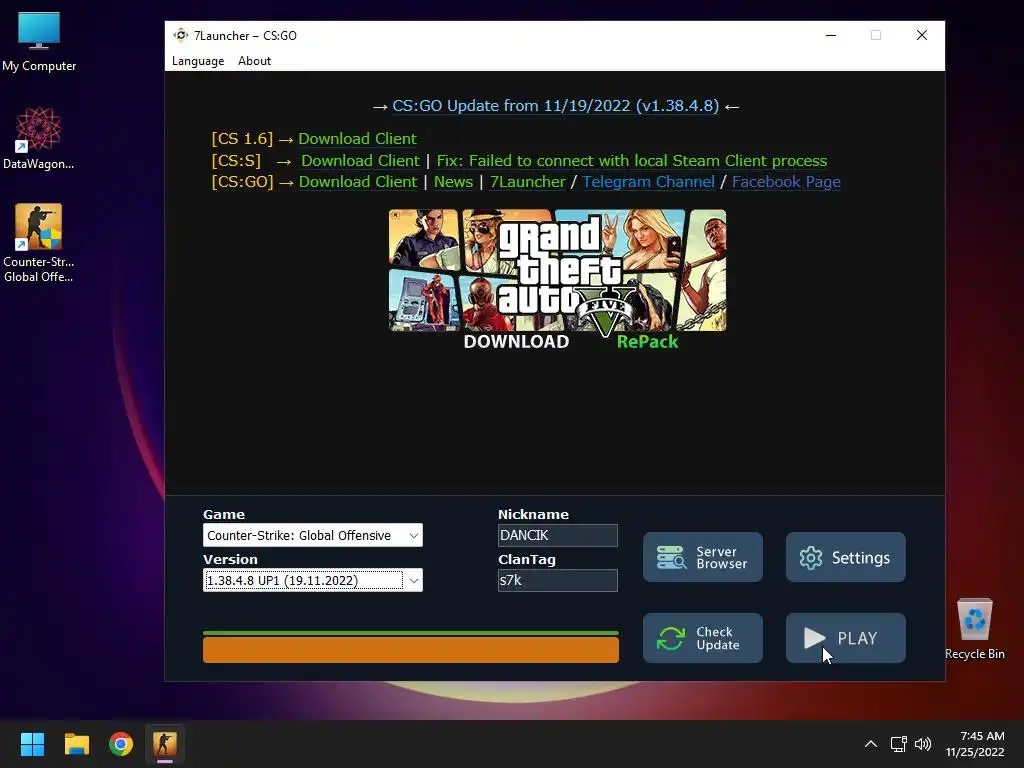This screenshot has height=768, width=1024.
Task: Click the orange progress bar
Action: [x=411, y=650]
